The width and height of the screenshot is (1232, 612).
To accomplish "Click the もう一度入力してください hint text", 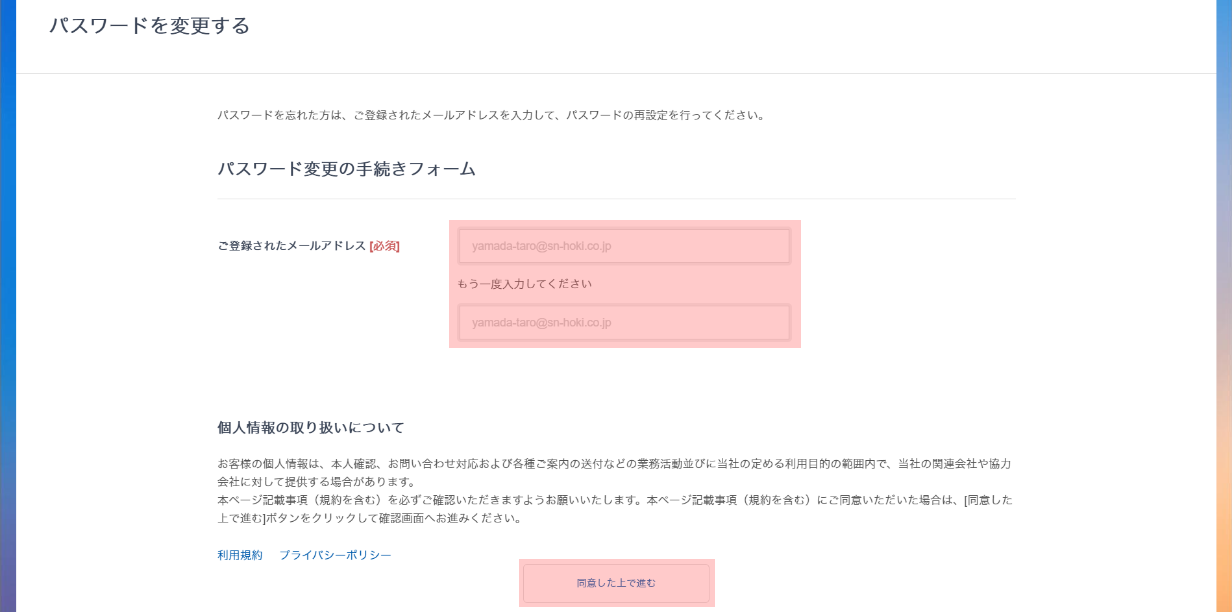I will pos(524,284).
